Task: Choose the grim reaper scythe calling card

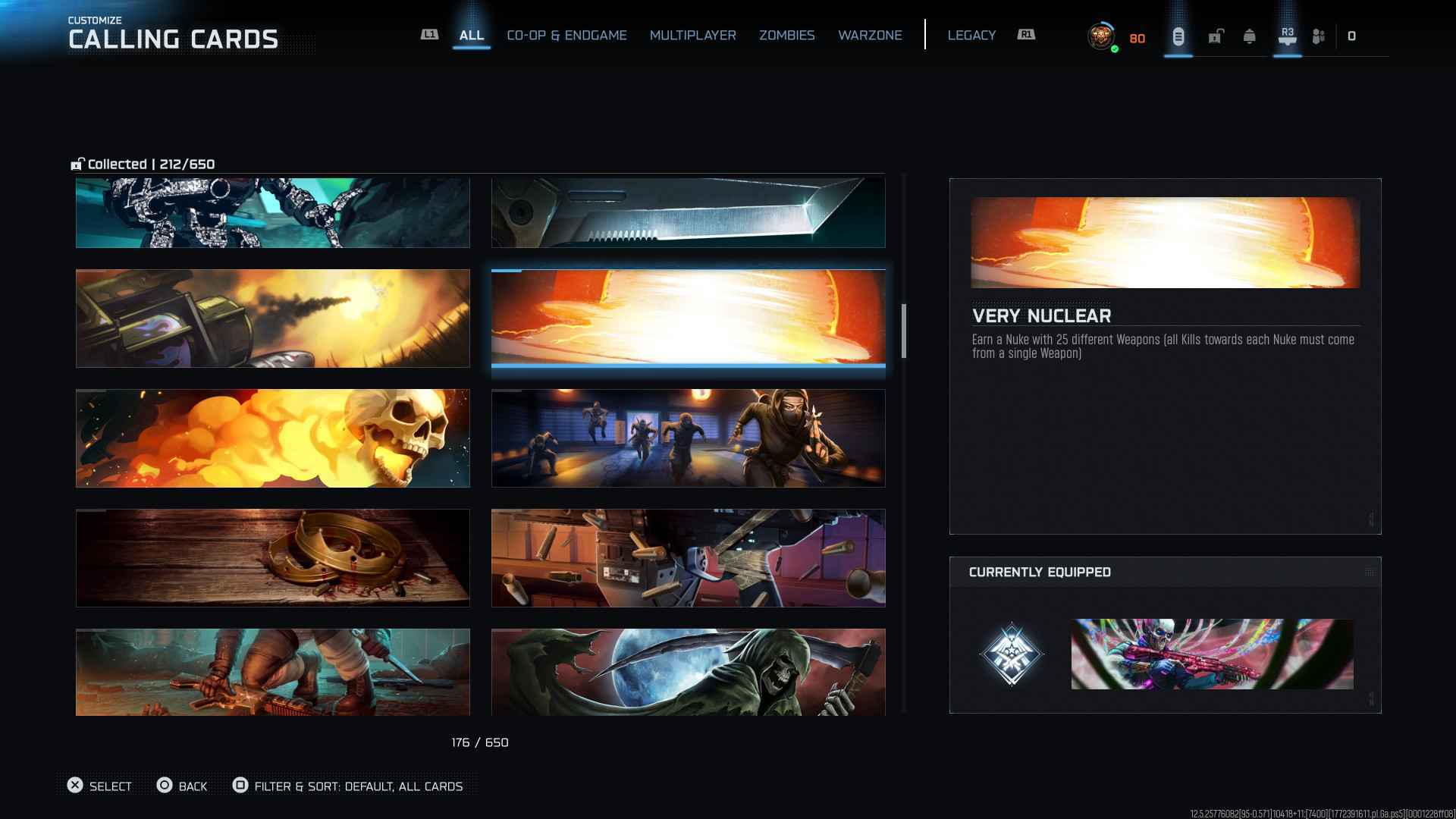Action: pos(688,672)
